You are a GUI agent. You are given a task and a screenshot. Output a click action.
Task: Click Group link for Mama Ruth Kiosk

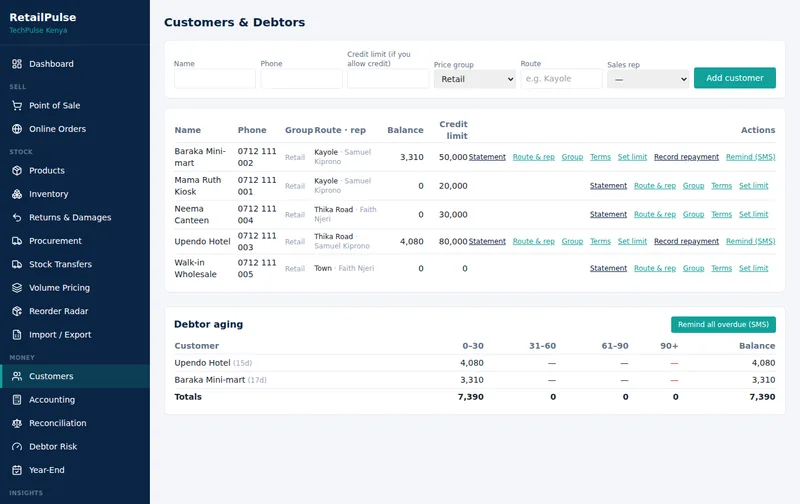(x=693, y=186)
